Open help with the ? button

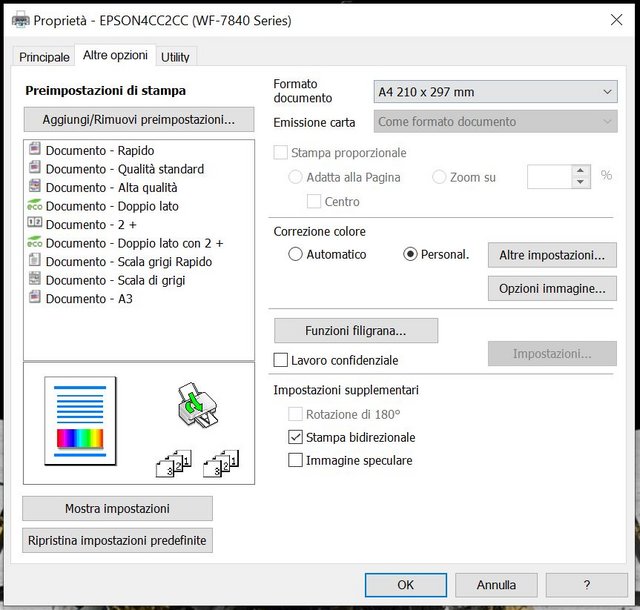(587, 585)
